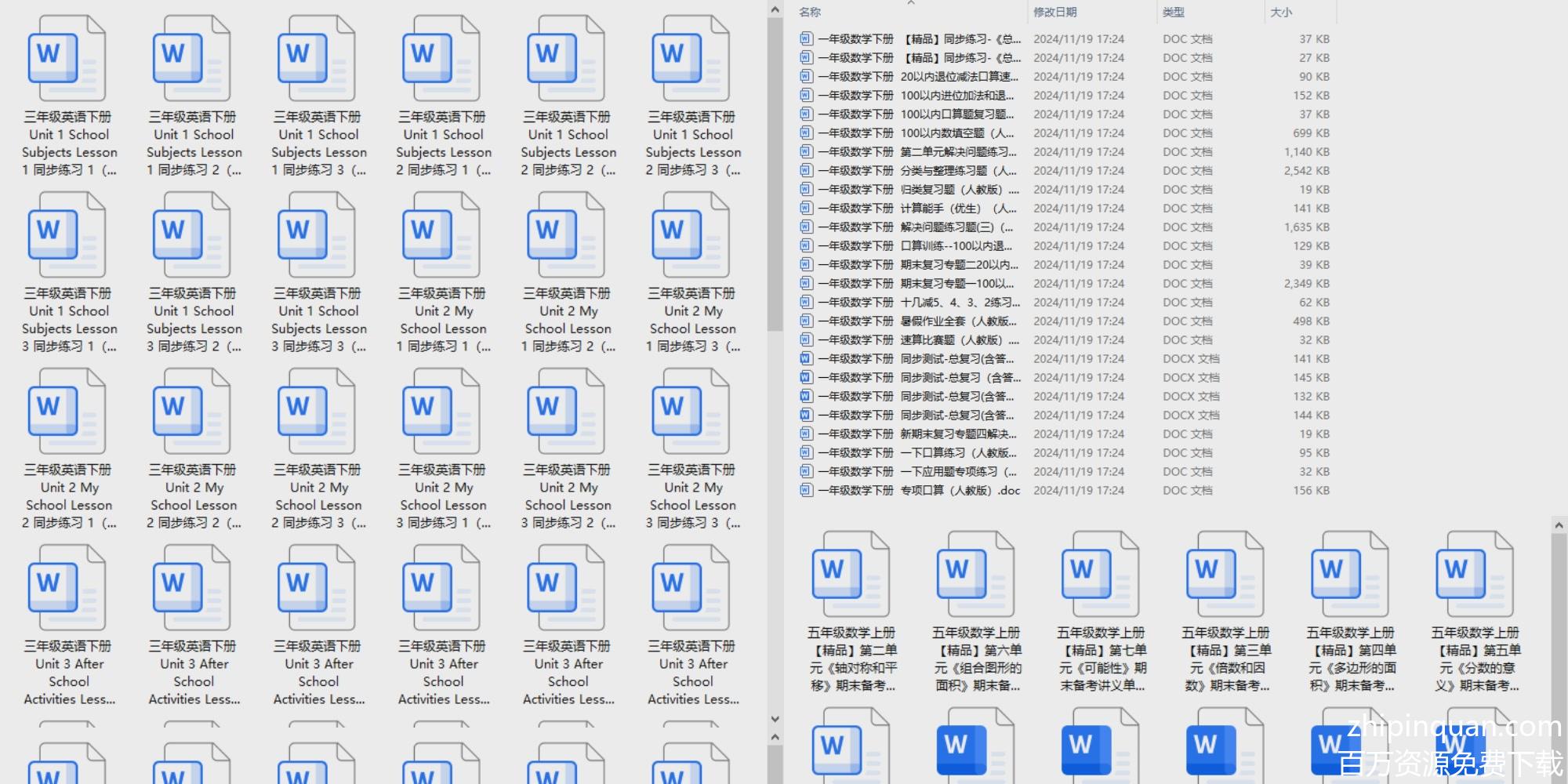Click the 27 KB size cell

pyautogui.click(x=1314, y=58)
